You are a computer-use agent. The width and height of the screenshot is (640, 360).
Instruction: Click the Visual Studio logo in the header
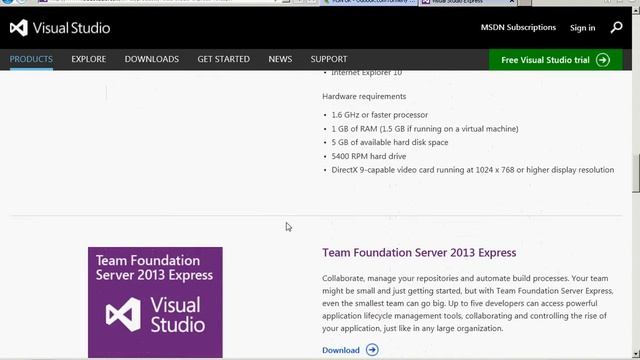click(x=60, y=28)
